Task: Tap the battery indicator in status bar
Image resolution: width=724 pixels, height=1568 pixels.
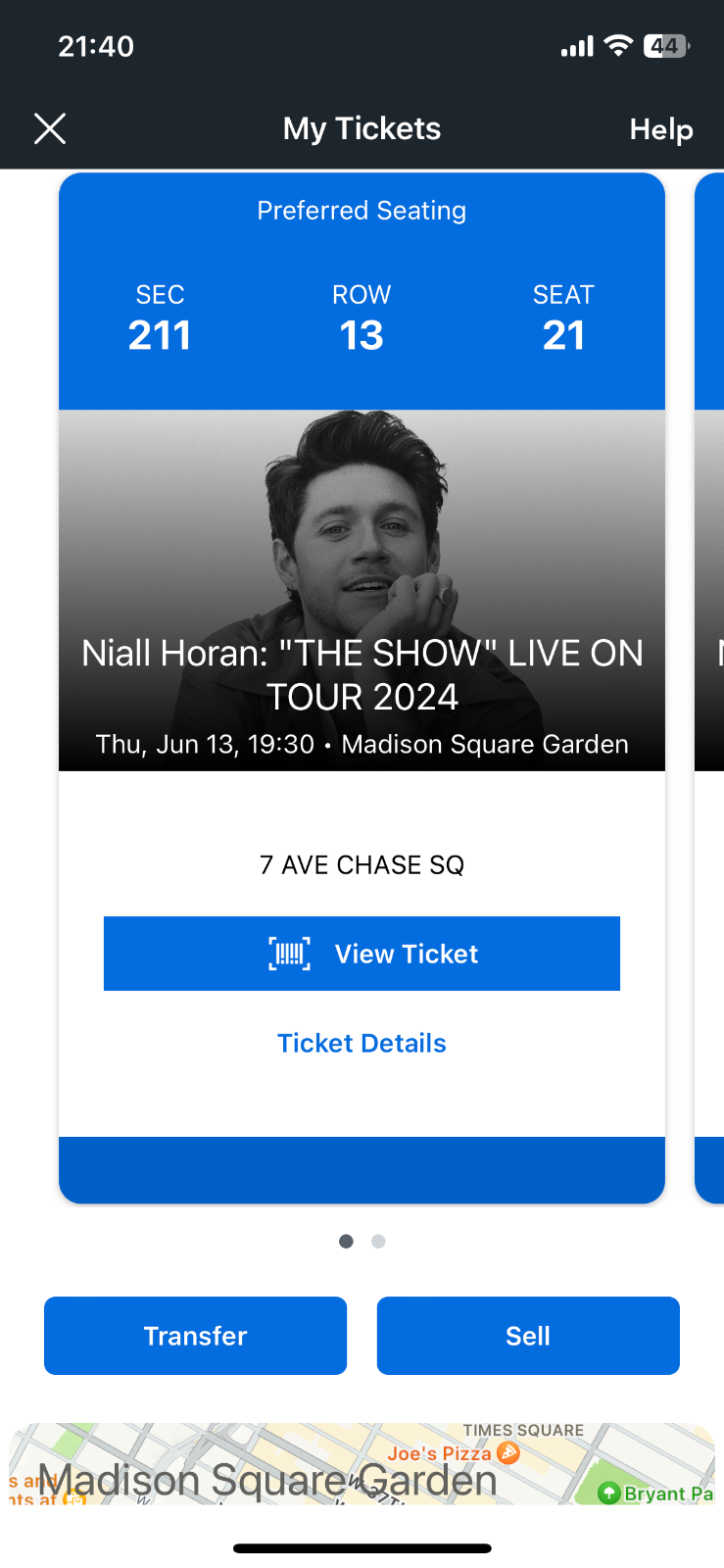Action: point(666,46)
